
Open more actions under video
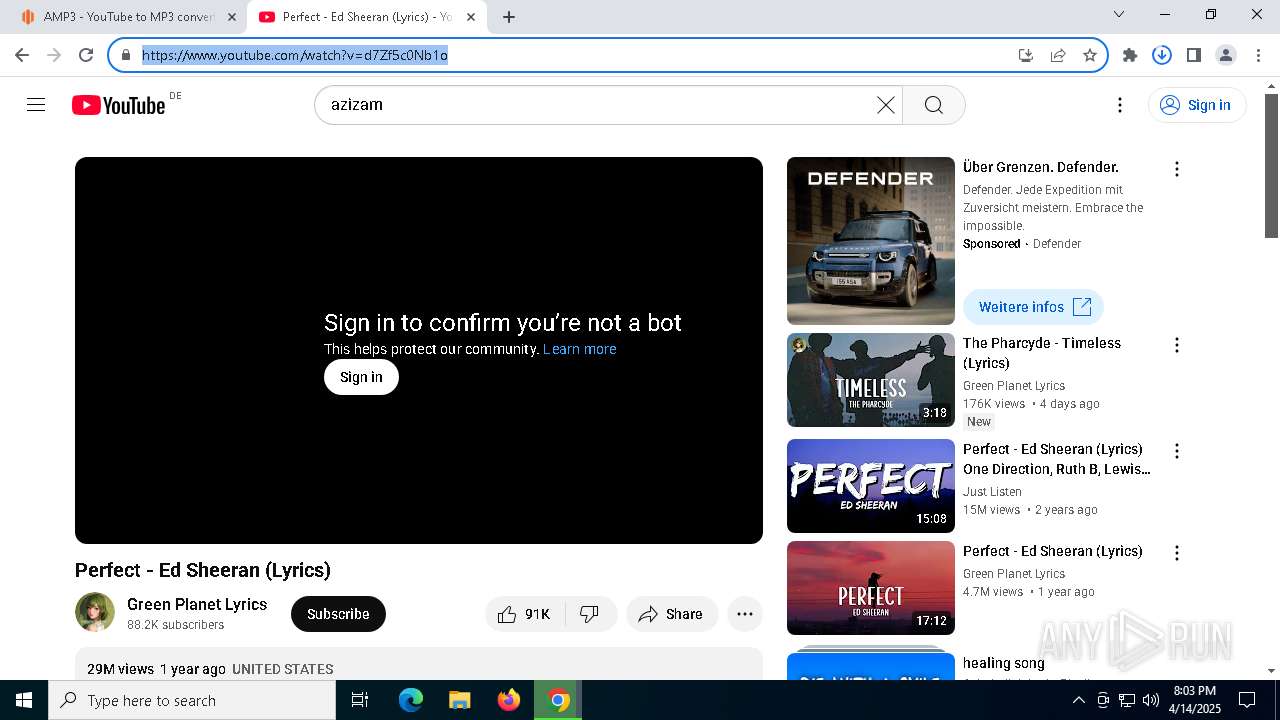tap(745, 614)
